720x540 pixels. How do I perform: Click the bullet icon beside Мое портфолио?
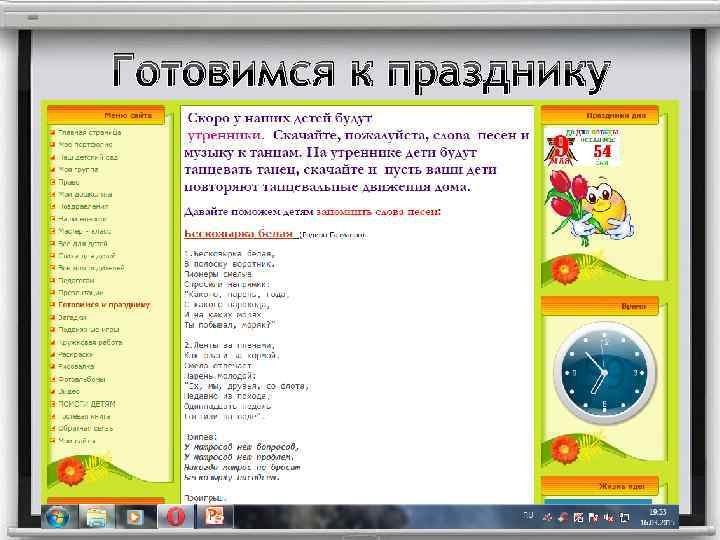pyautogui.click(x=52, y=145)
